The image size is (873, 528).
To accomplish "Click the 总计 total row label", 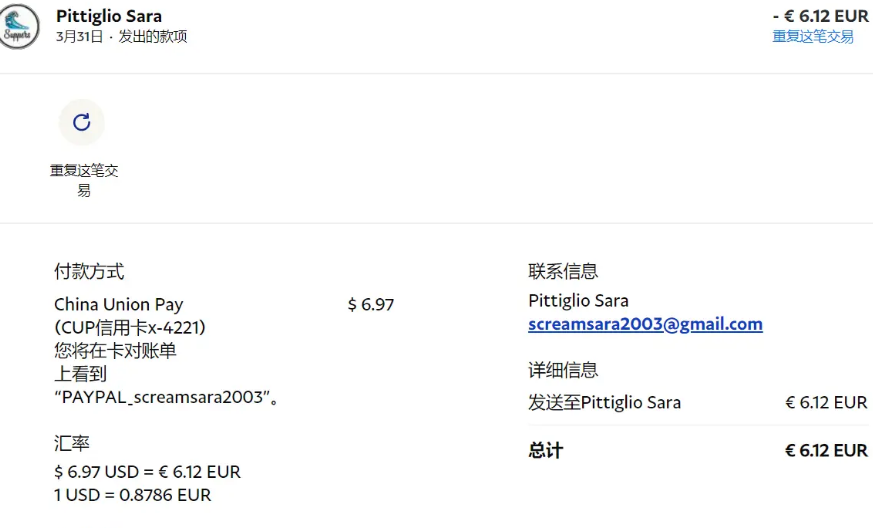I will point(545,450).
